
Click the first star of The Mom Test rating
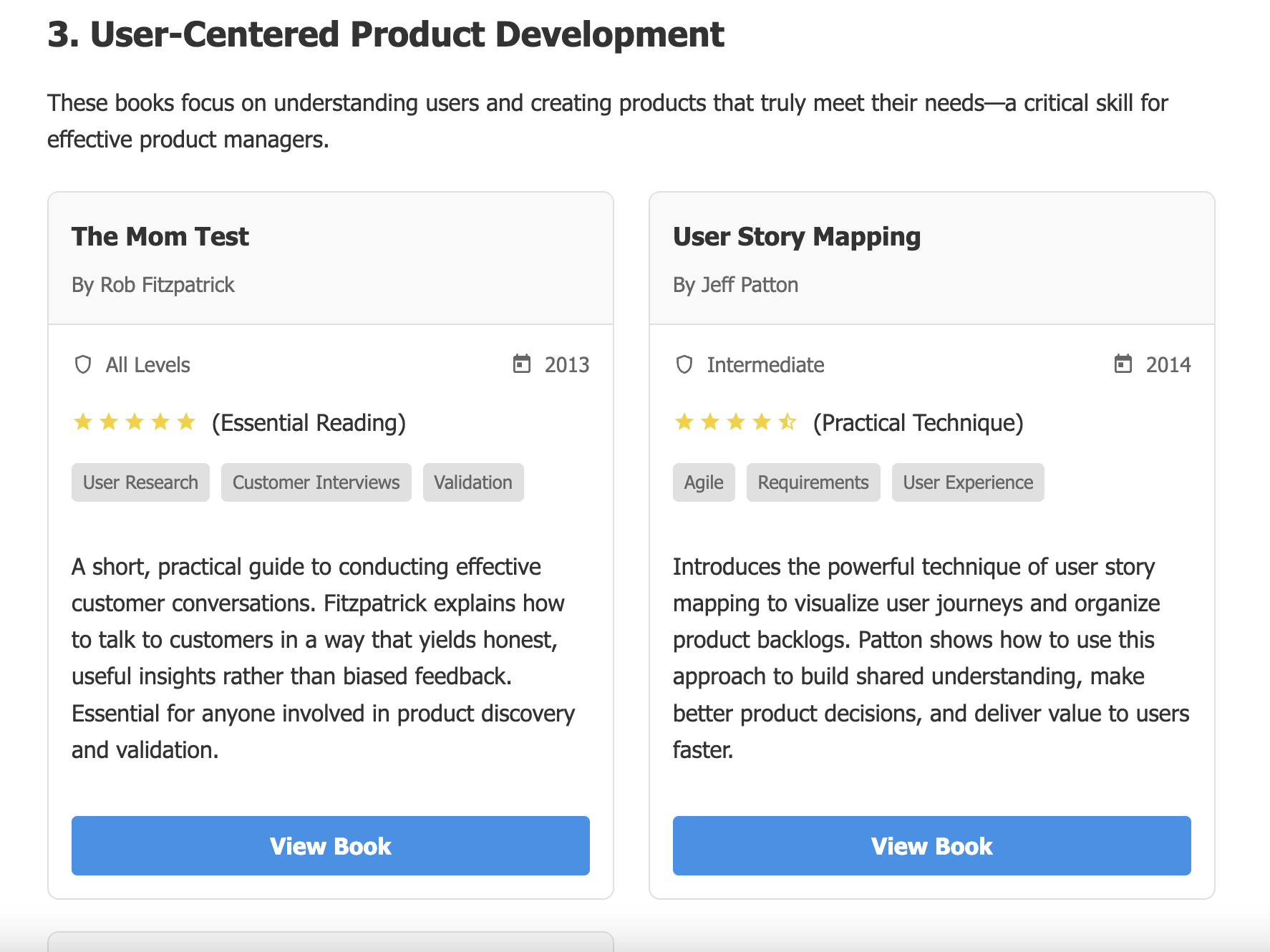tap(83, 422)
